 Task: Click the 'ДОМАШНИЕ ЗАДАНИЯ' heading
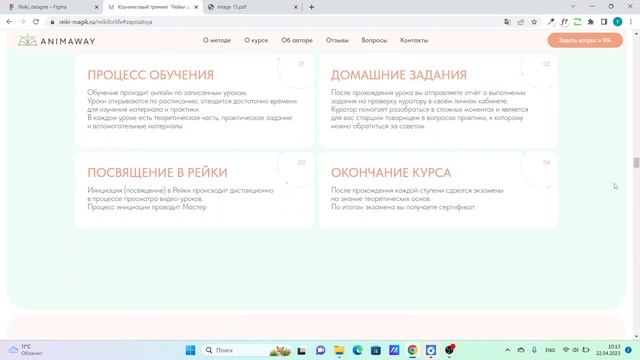tap(398, 75)
